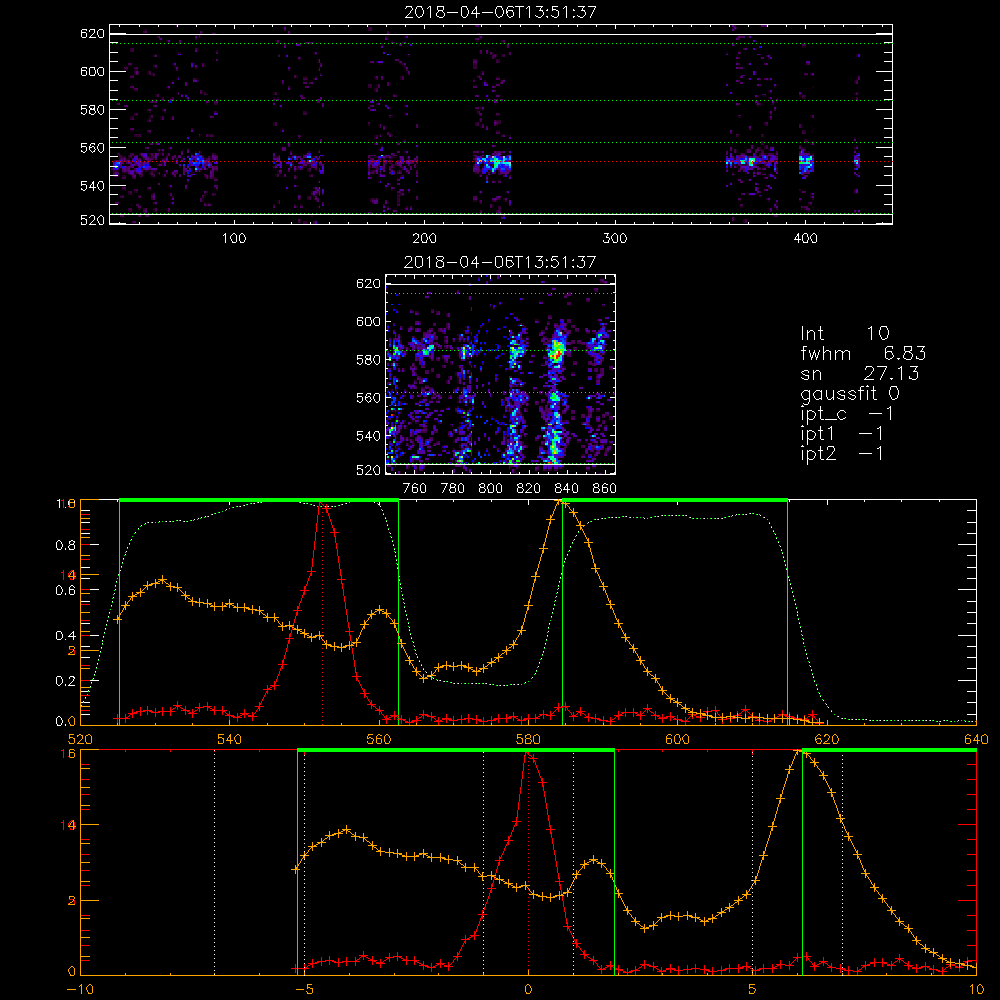Click y-axis label 0.4 on third plot
Image resolution: width=1000 pixels, height=1000 pixels.
coord(66,635)
